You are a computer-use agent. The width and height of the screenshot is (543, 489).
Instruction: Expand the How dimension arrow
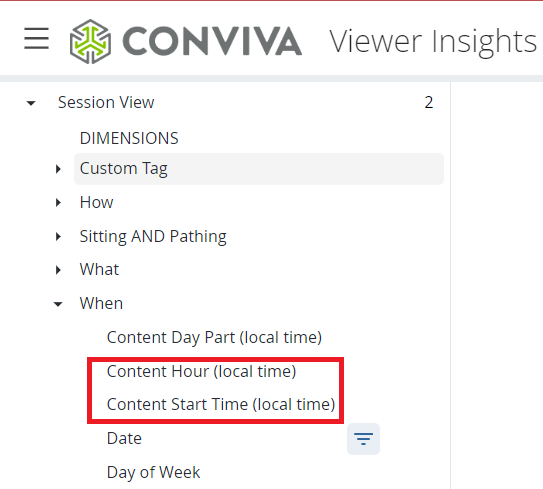[58, 203]
